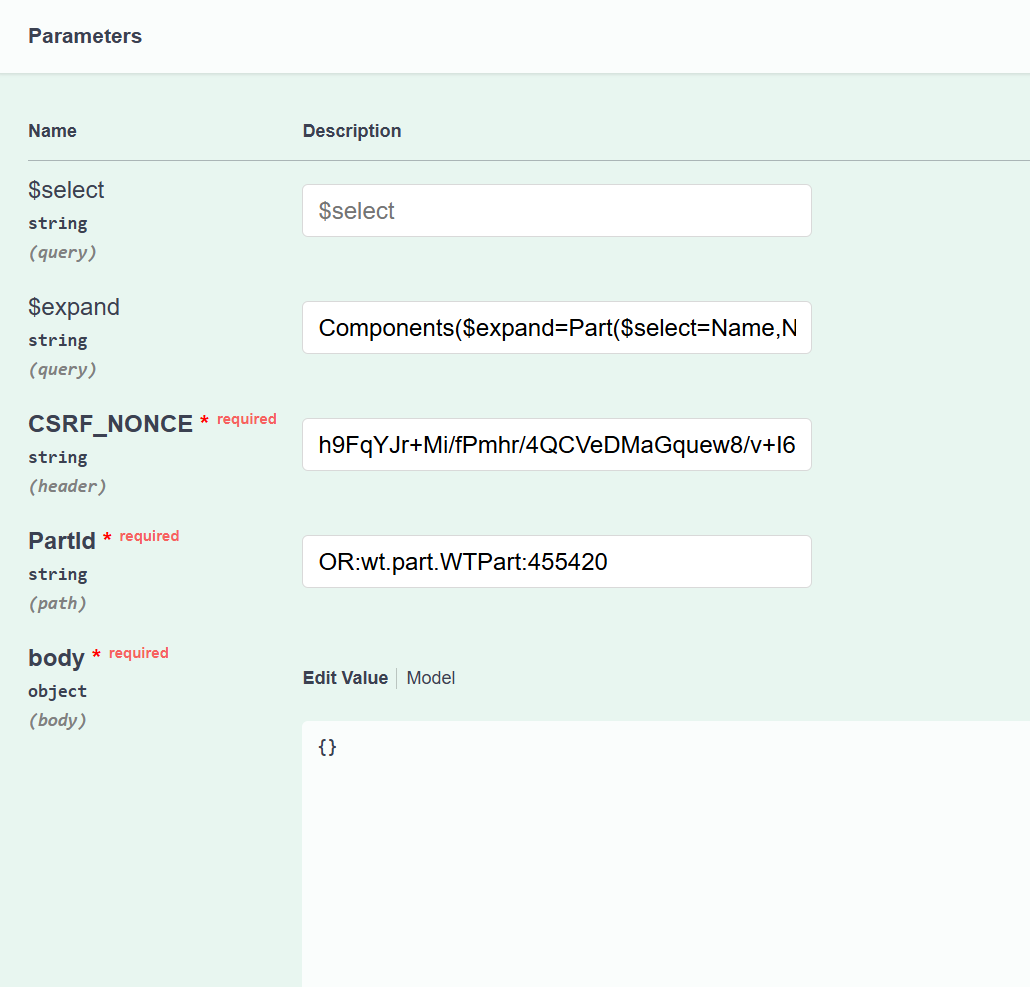Screen dimensions: 1030x987
Task: Click the $select input field
Action: [556, 210]
